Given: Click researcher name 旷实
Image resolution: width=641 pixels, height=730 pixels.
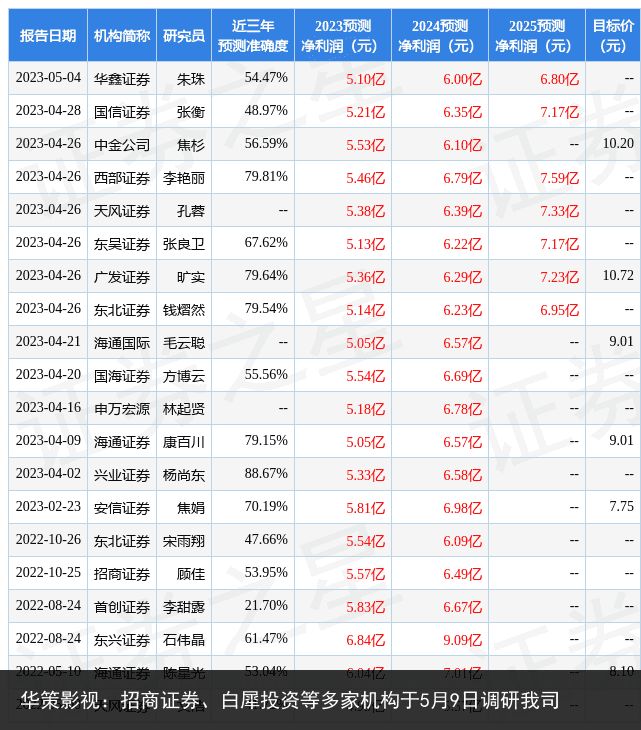Looking at the screenshot, I should (x=191, y=277).
